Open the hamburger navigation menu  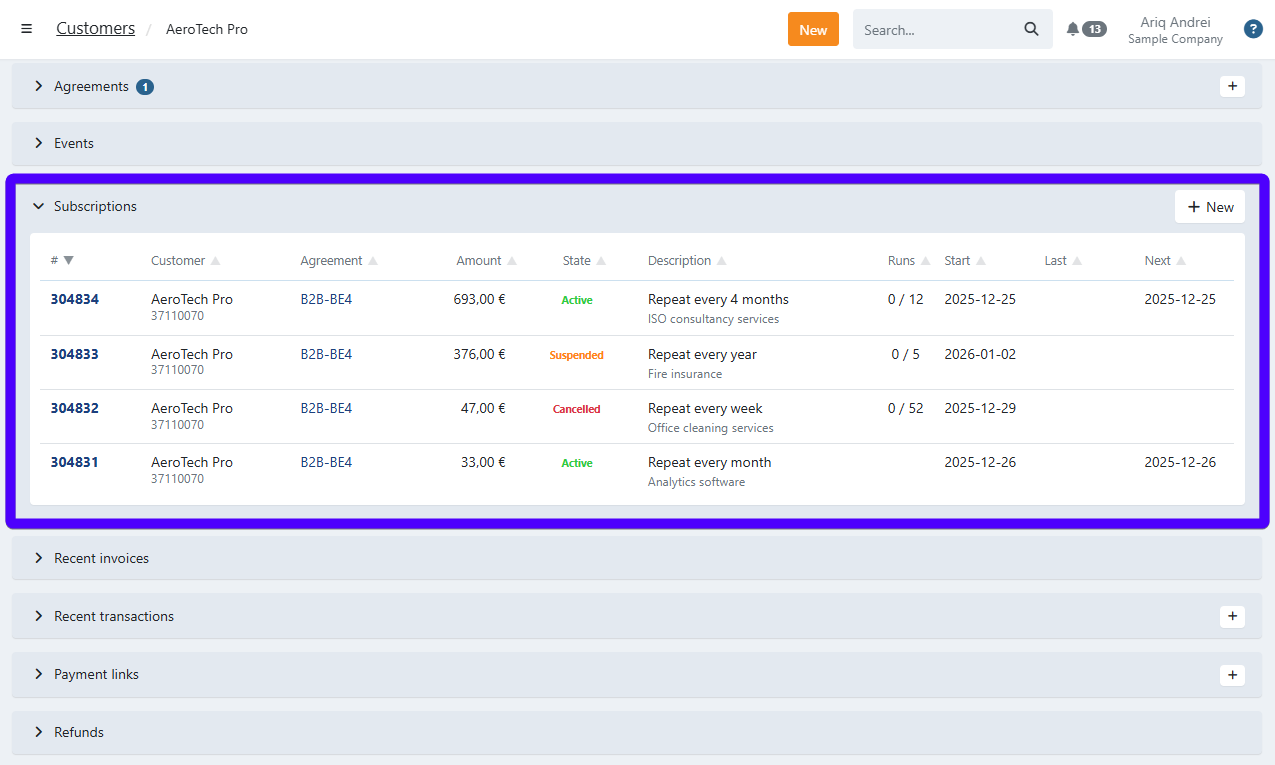[x=26, y=29]
